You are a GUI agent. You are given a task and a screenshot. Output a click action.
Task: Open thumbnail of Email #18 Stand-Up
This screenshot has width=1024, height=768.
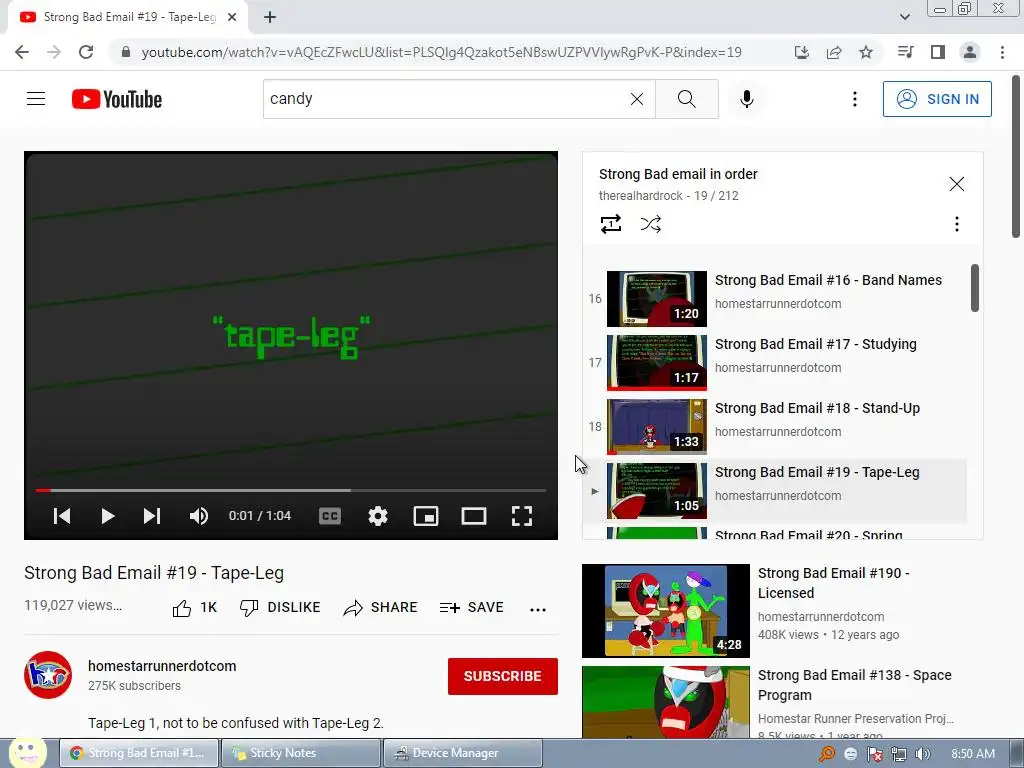point(657,426)
